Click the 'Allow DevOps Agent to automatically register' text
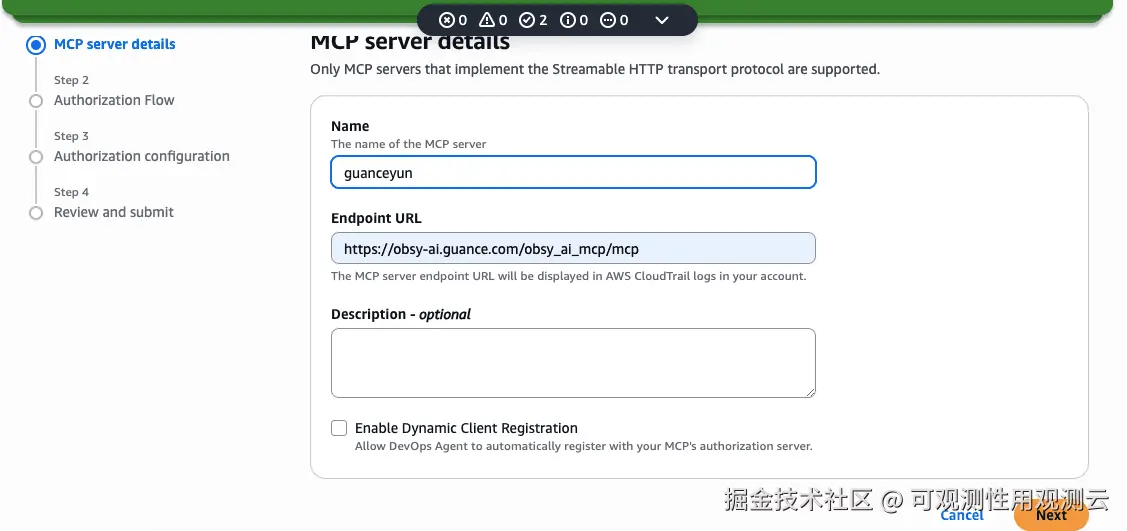Screen dimensions: 1127x531 (584, 446)
